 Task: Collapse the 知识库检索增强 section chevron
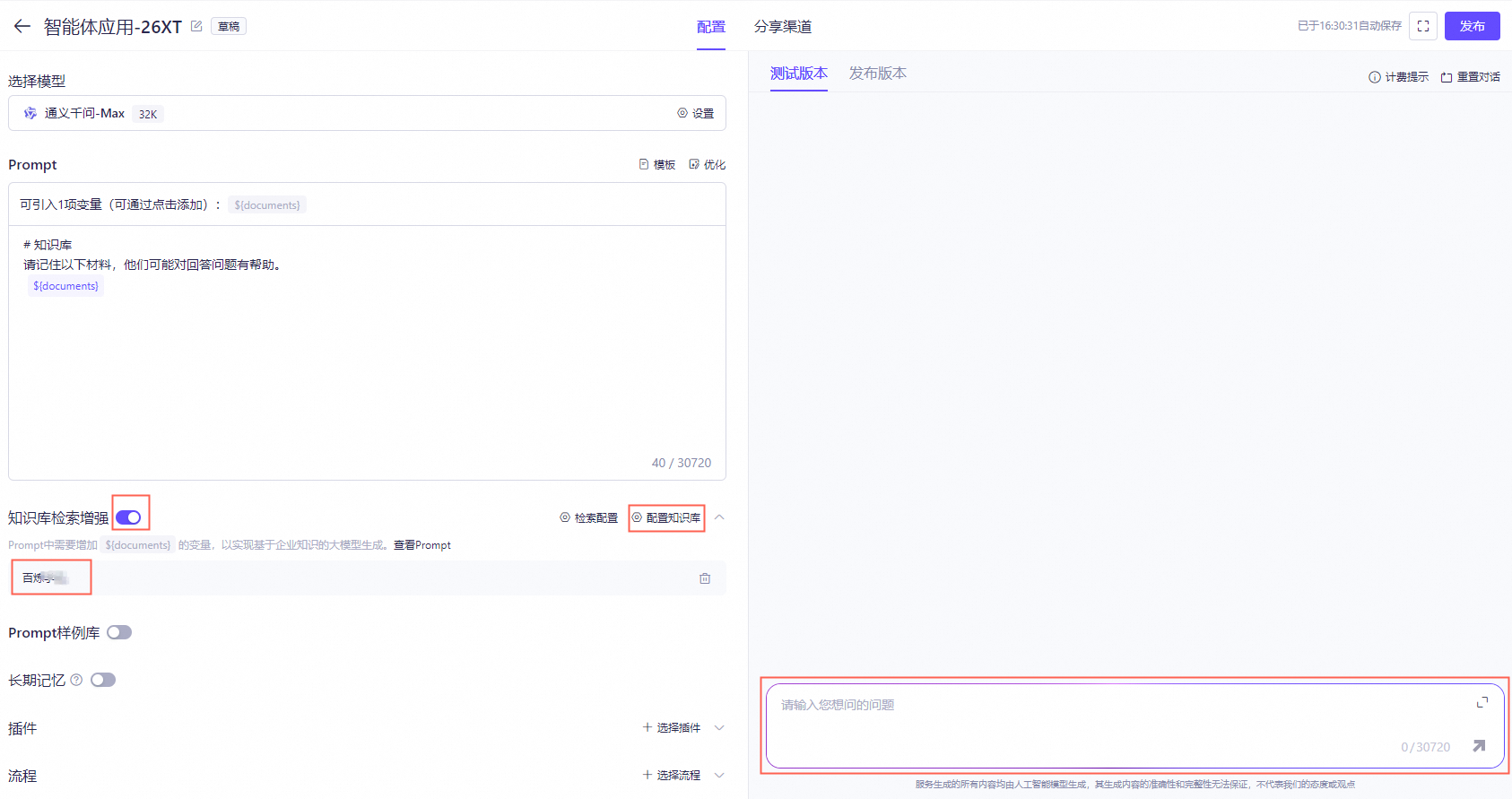tap(719, 517)
